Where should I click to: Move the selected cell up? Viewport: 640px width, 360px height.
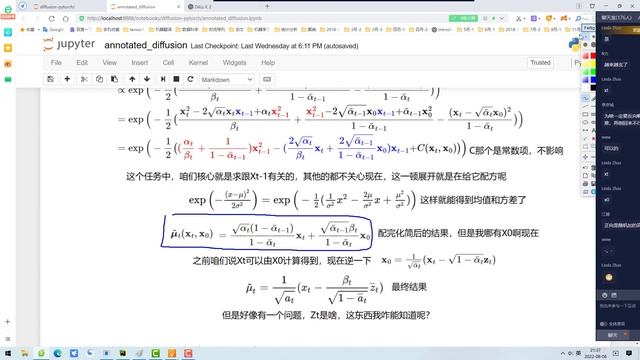point(132,79)
